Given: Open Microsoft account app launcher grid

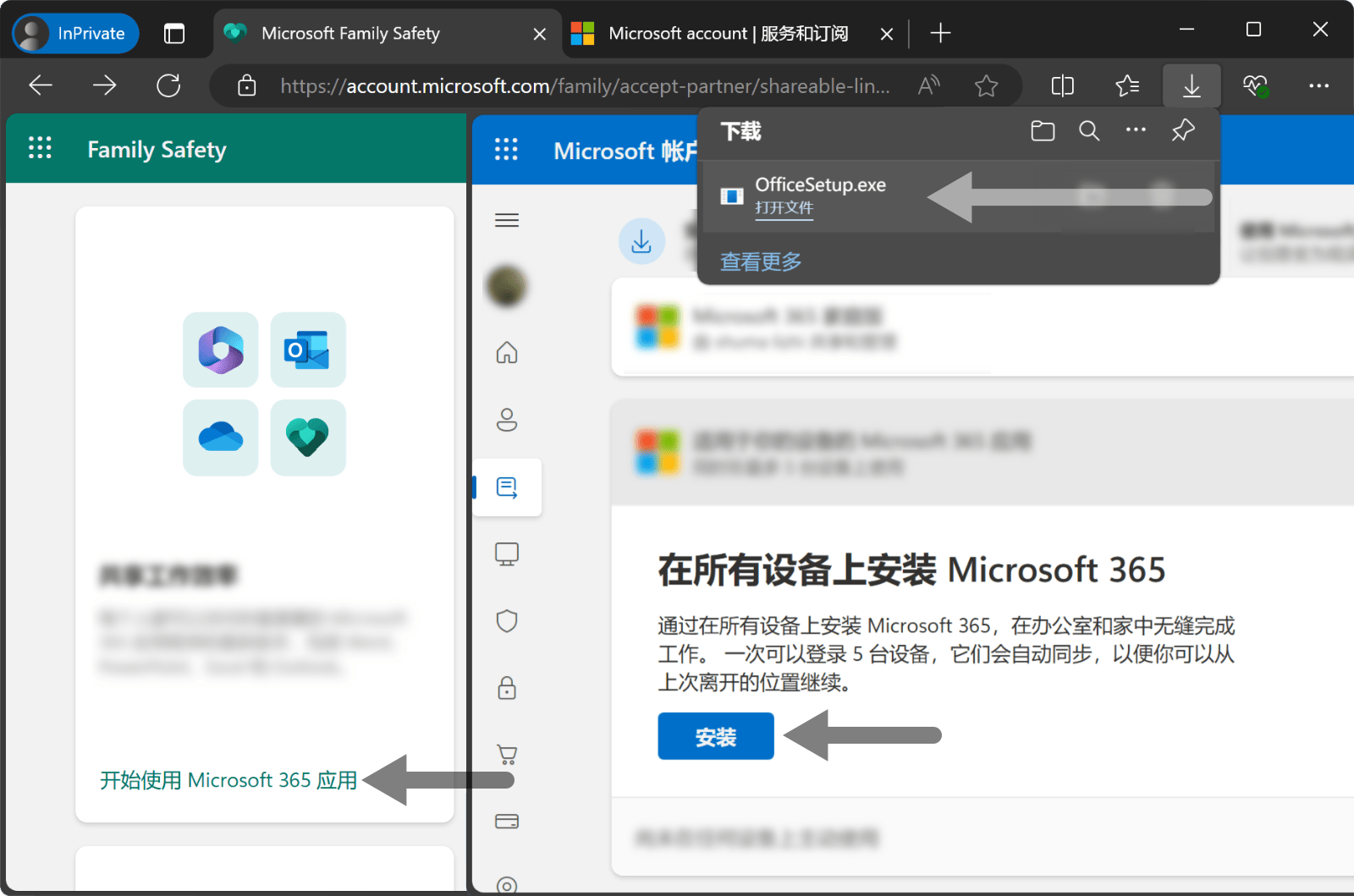Looking at the screenshot, I should [x=506, y=150].
